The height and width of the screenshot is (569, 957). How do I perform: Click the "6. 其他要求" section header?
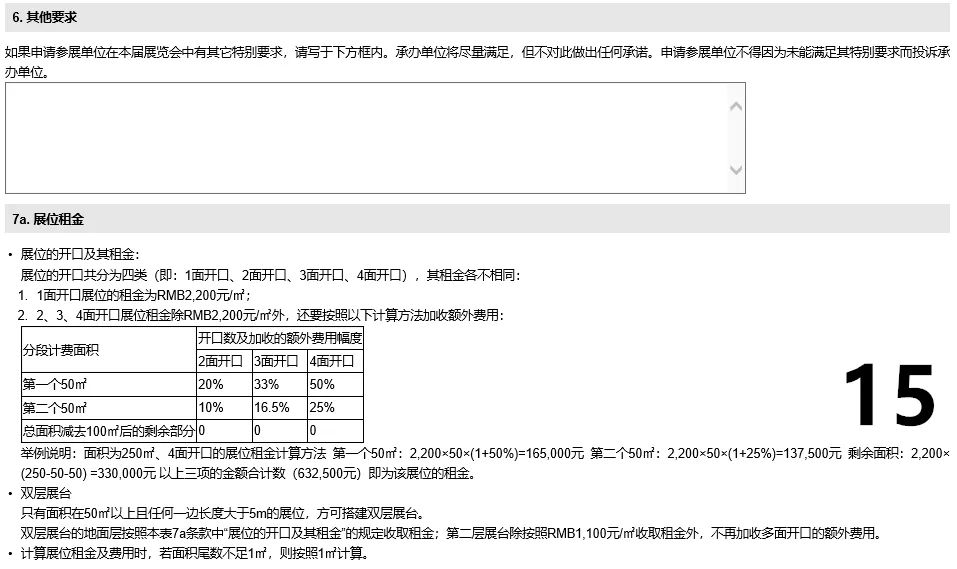45,18
